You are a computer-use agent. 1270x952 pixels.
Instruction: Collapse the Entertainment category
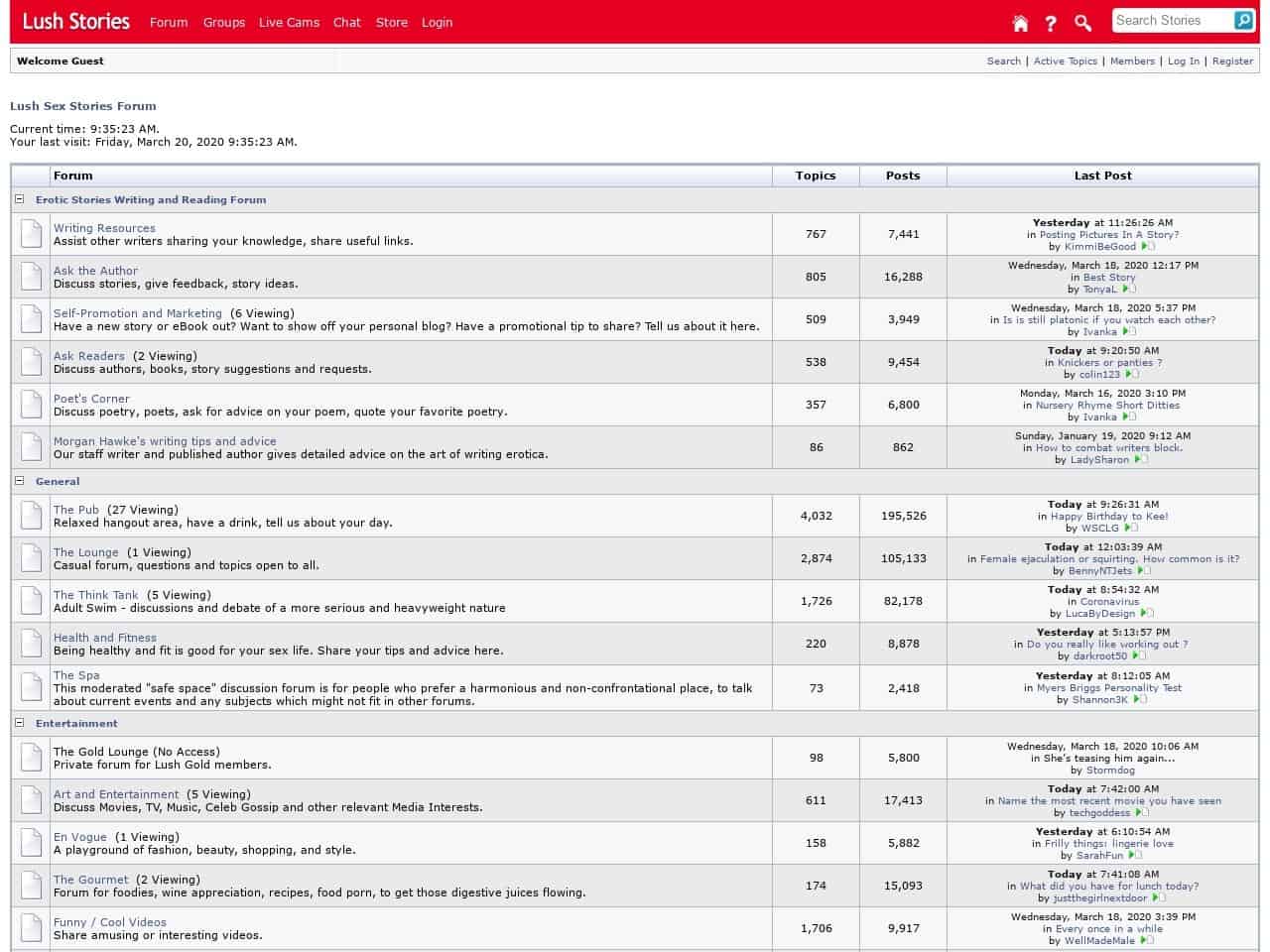point(19,723)
